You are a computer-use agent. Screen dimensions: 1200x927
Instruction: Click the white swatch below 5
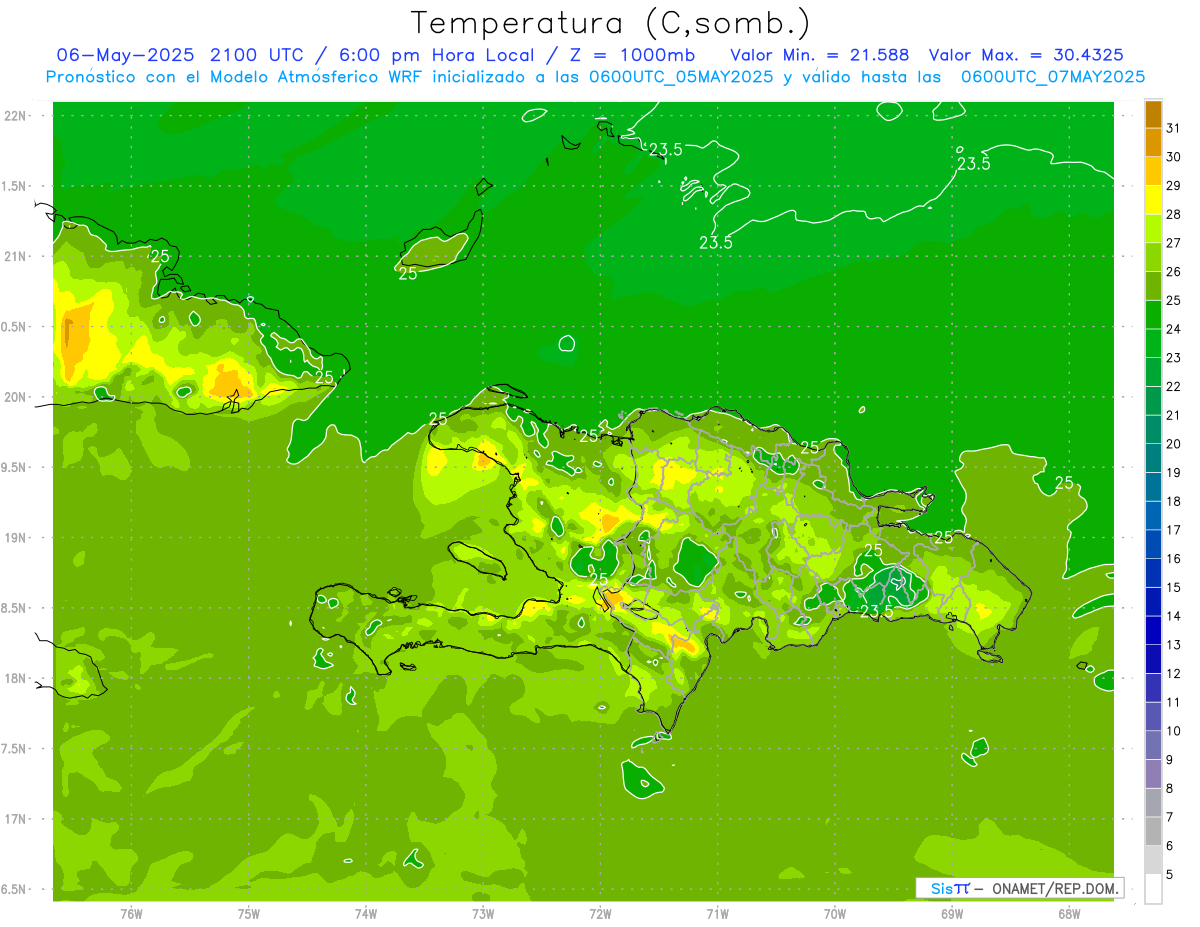(1153, 888)
